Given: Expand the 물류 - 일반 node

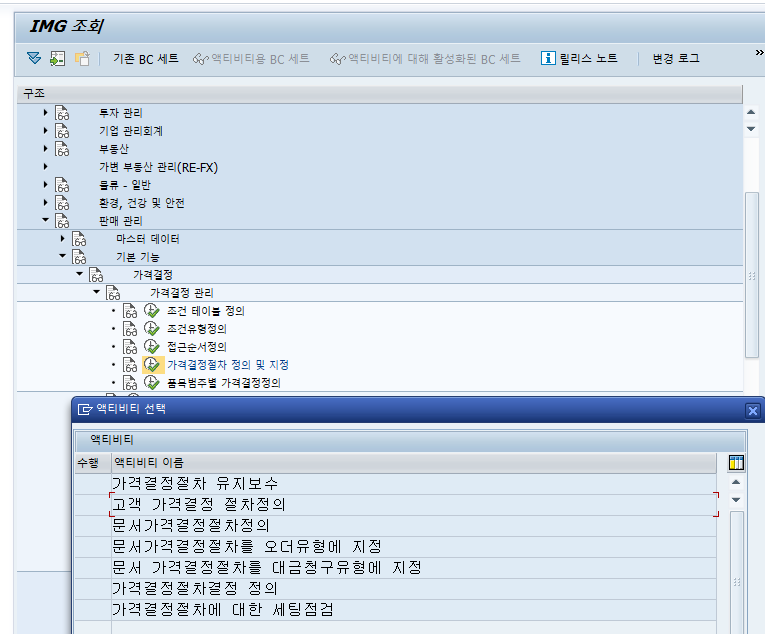Looking at the screenshot, I should point(45,184).
